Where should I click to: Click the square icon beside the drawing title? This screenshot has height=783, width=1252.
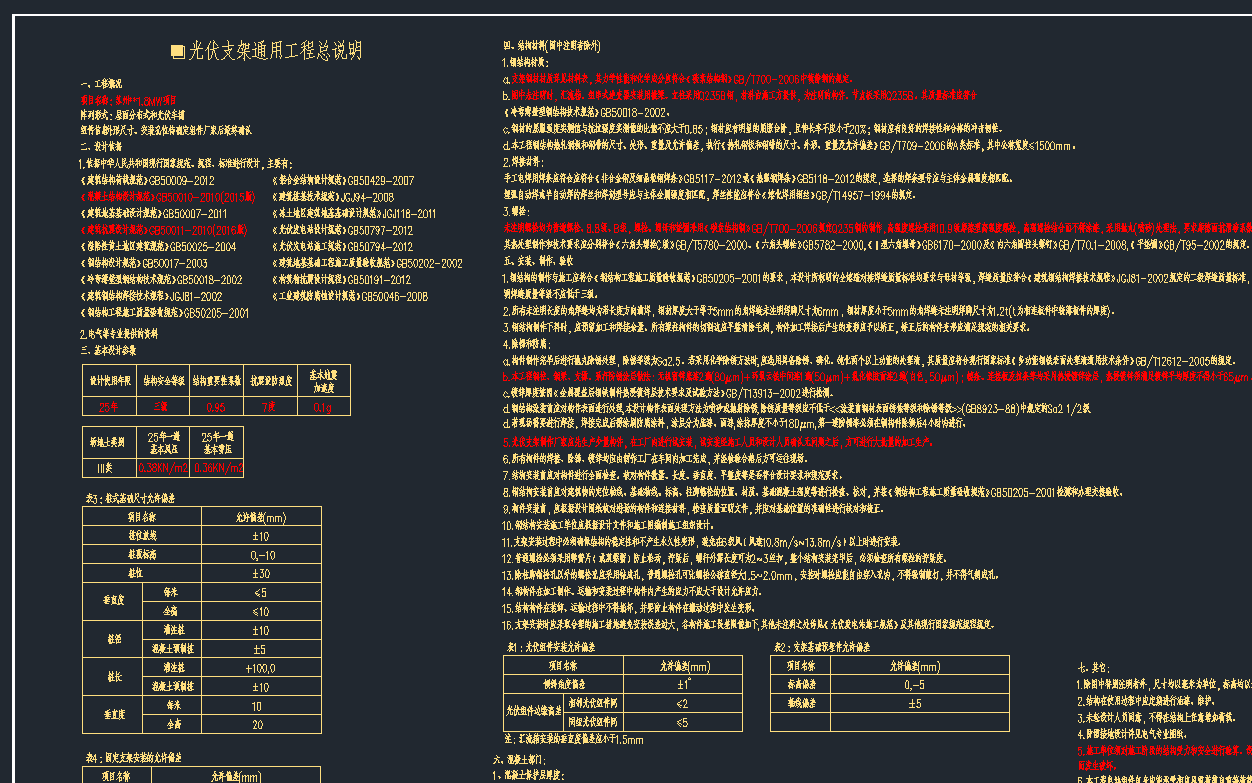pyautogui.click(x=178, y=52)
